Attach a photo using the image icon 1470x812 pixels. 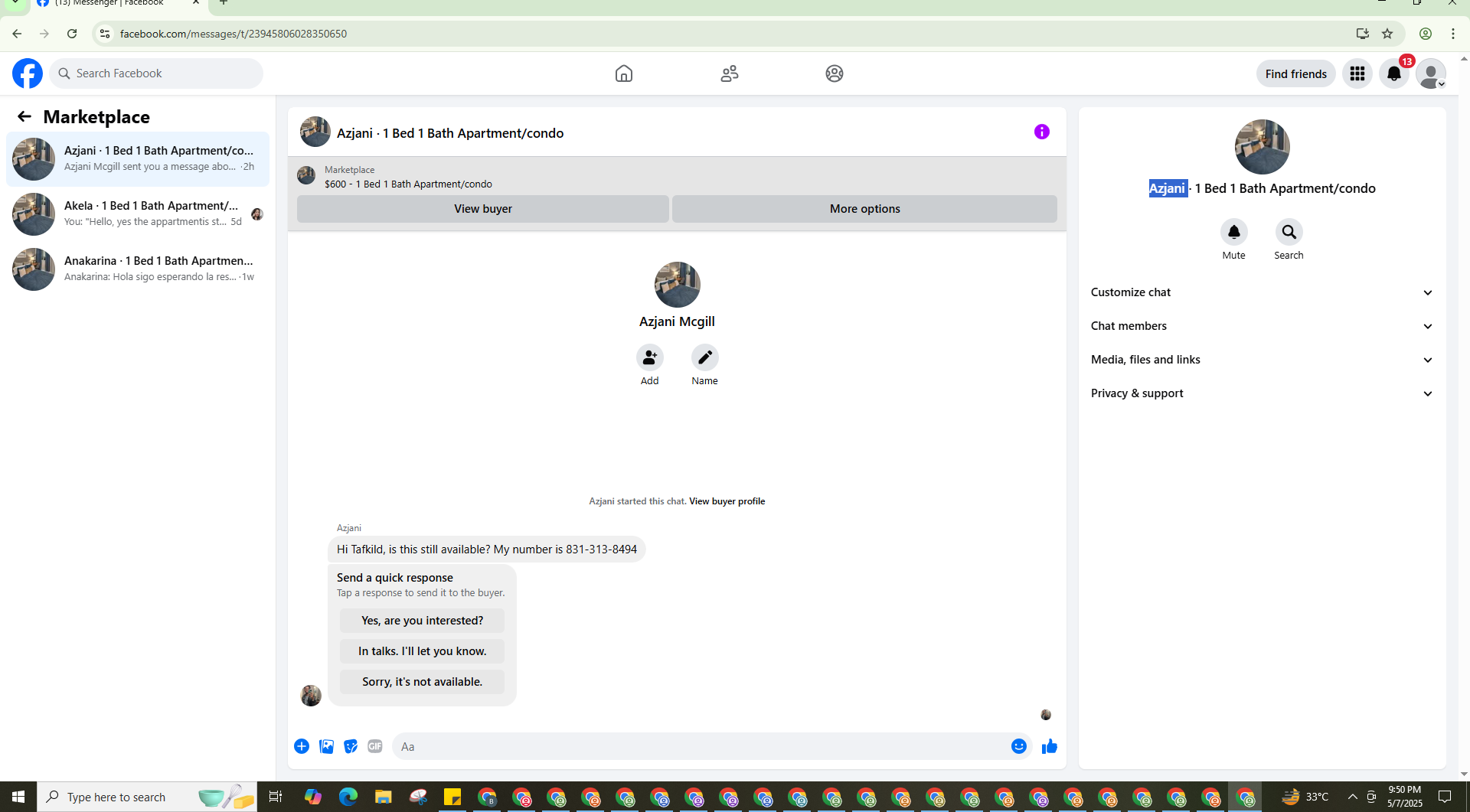point(326,746)
